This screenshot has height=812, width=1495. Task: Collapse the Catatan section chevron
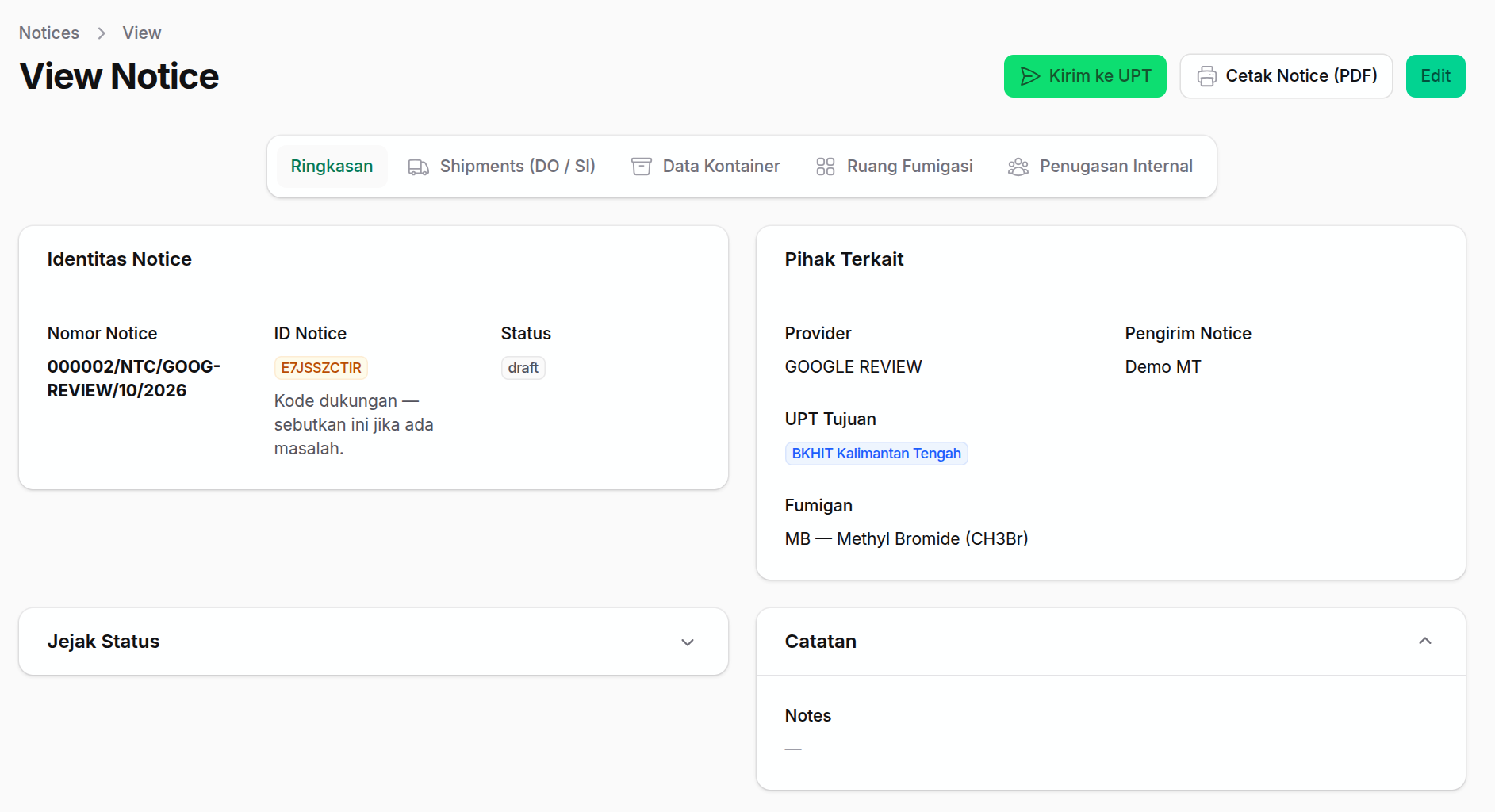pyautogui.click(x=1424, y=641)
